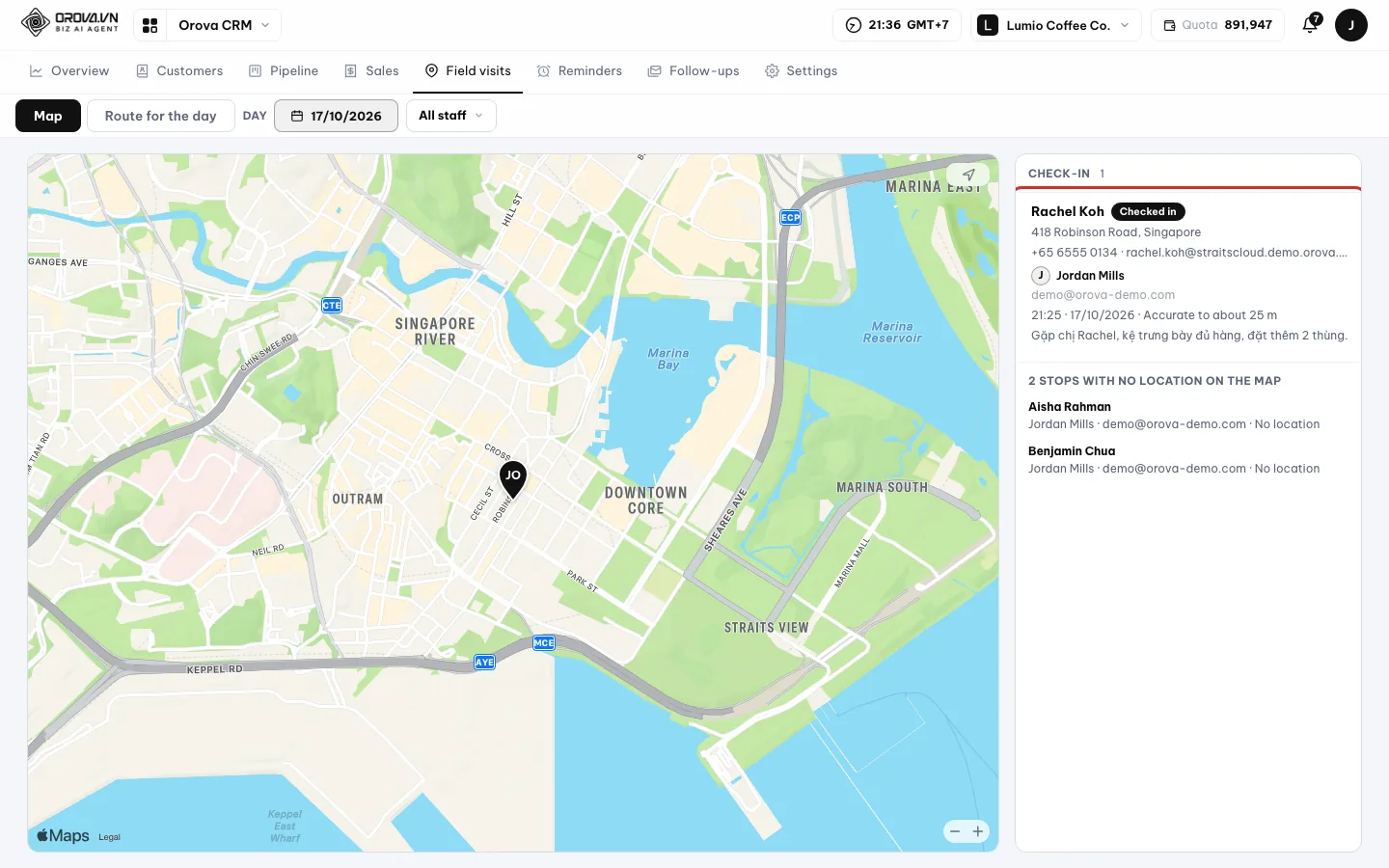Open Rachel Koh check-in entry
Screen dimensions: 1389x868
(1188, 274)
